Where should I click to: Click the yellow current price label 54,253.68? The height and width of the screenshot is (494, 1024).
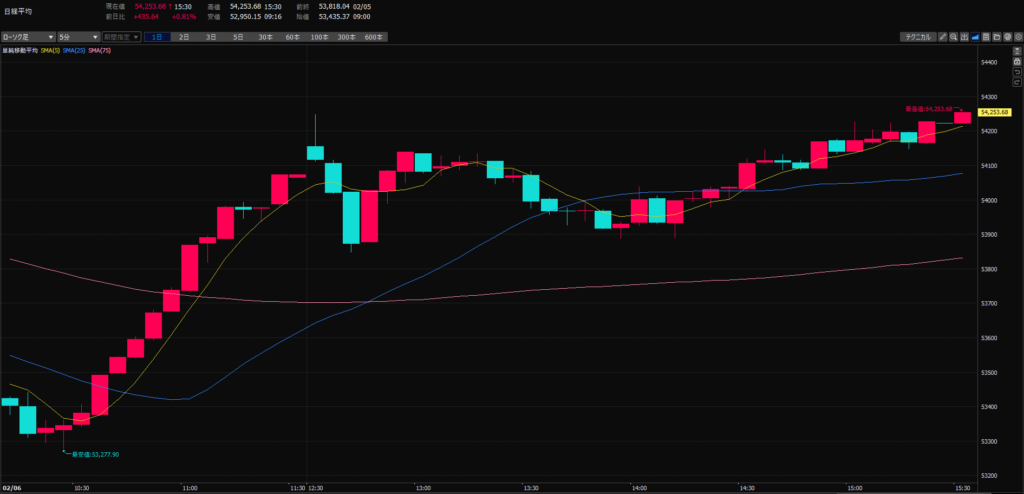coord(997,113)
